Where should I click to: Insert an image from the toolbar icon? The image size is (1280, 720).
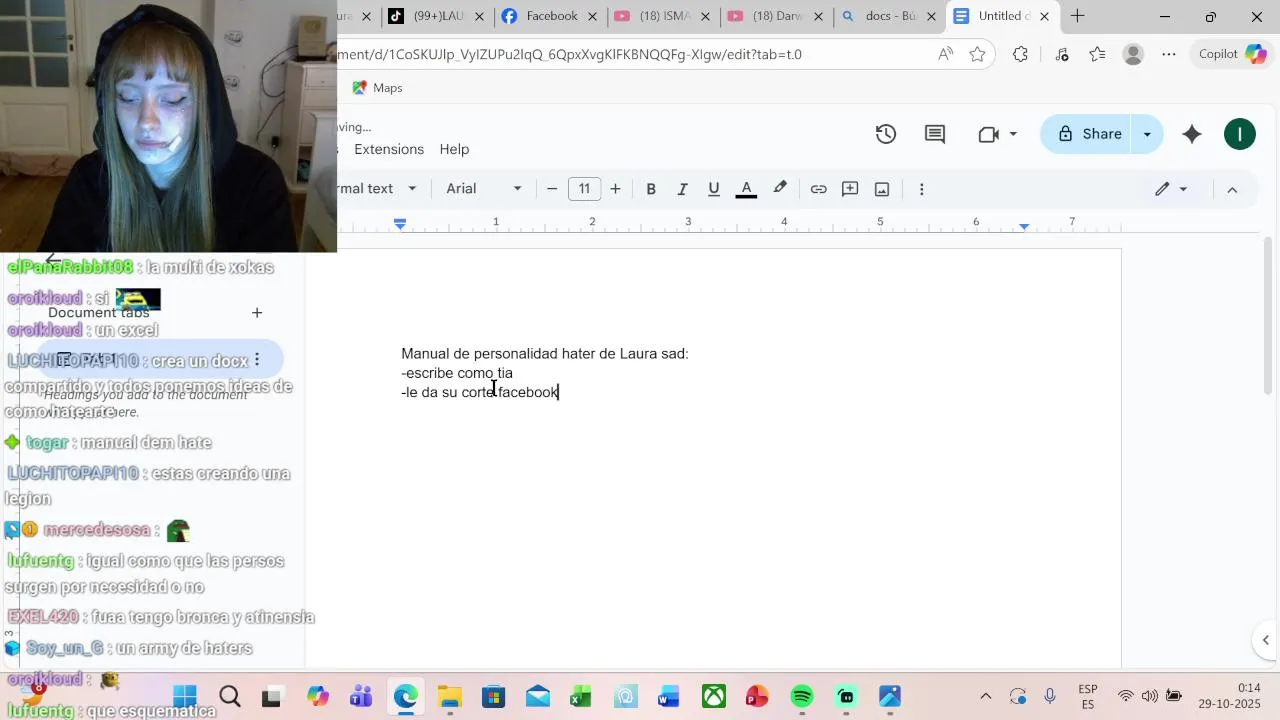click(882, 189)
